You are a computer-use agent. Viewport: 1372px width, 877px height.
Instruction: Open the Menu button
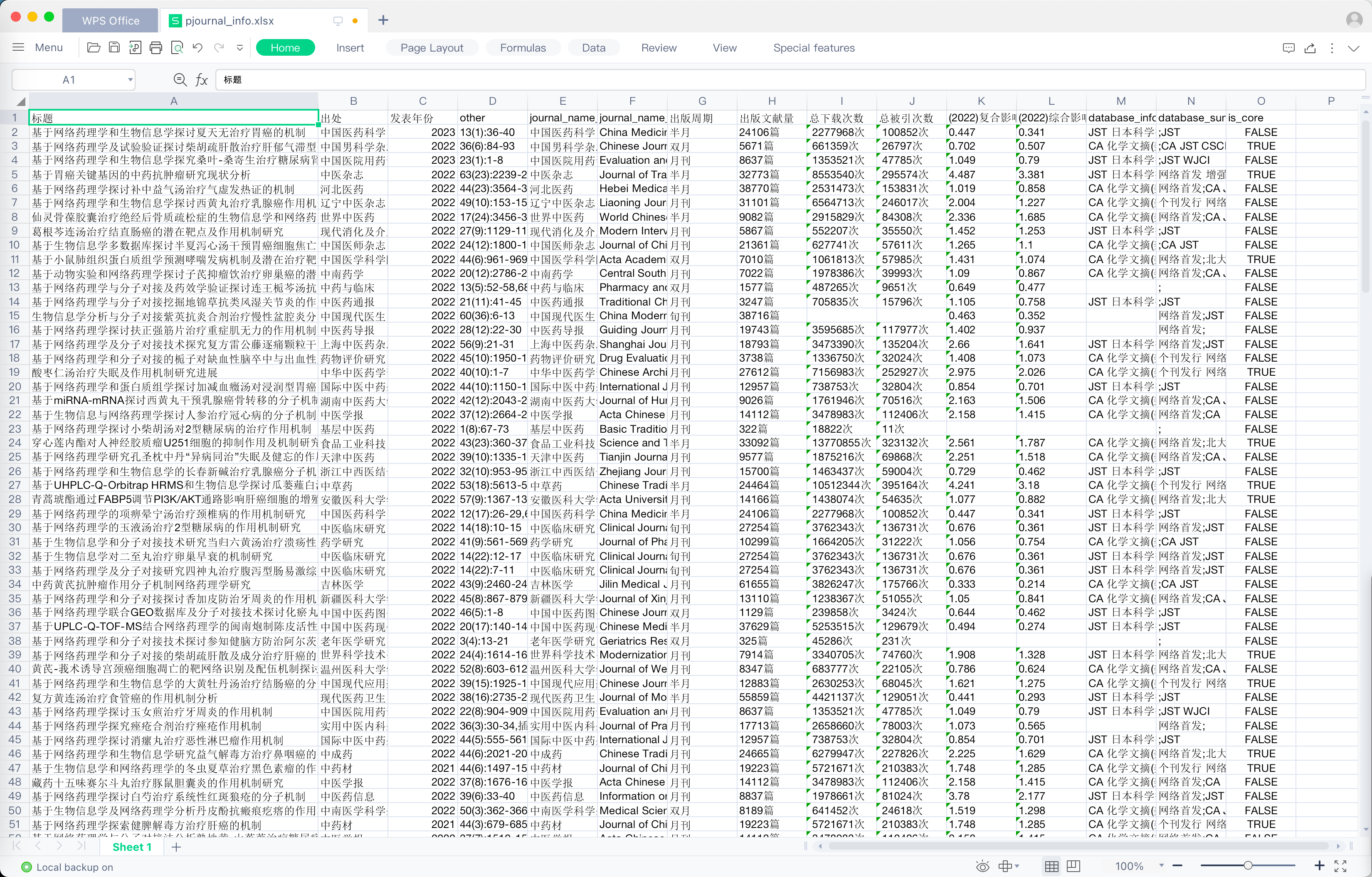tap(37, 48)
